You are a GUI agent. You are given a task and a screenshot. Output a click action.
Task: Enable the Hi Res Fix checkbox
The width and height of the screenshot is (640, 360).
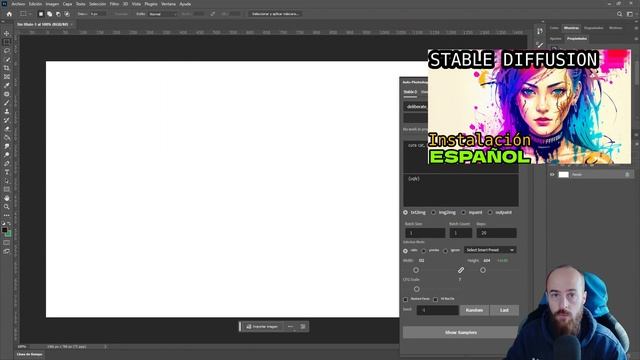[436, 300]
